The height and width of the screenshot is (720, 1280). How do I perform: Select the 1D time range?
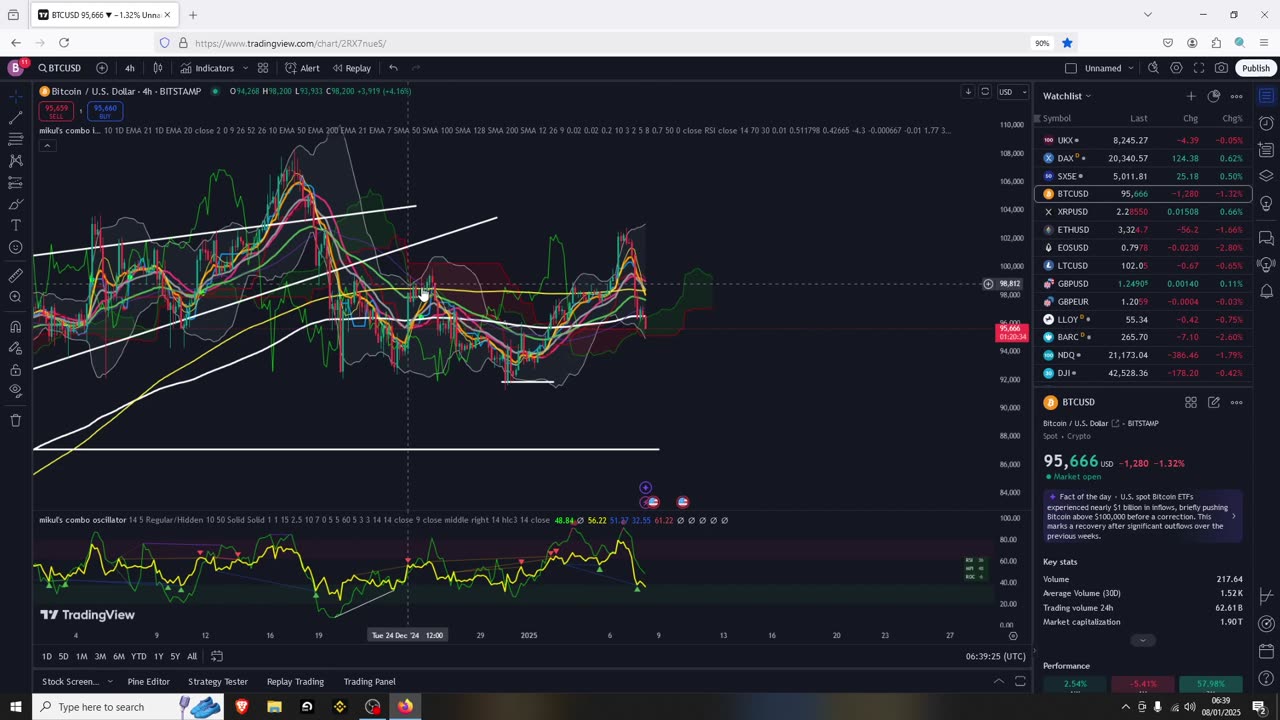(x=46, y=656)
